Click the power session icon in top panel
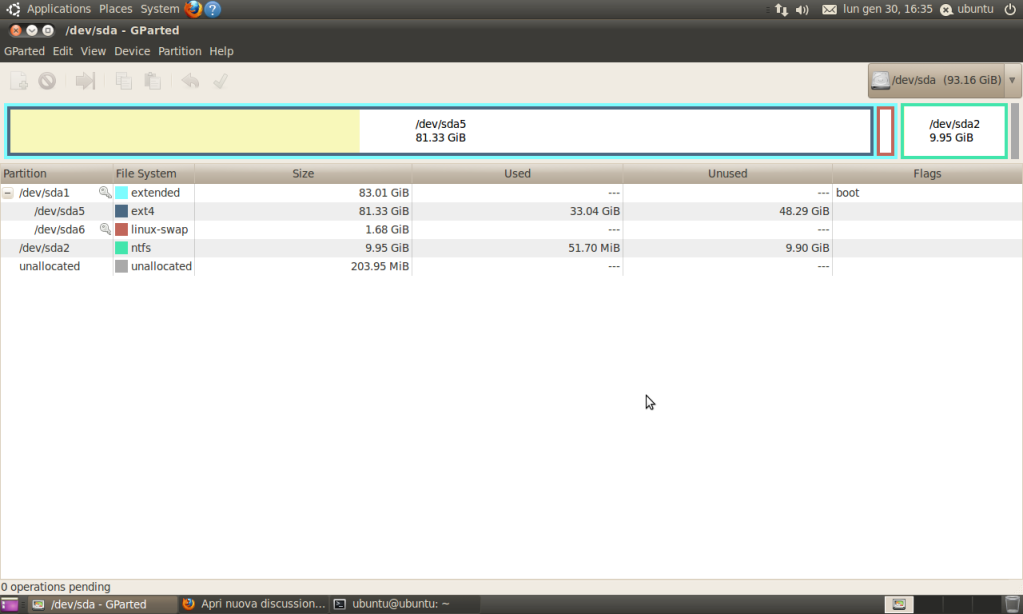 pyautogui.click(x=1010, y=9)
